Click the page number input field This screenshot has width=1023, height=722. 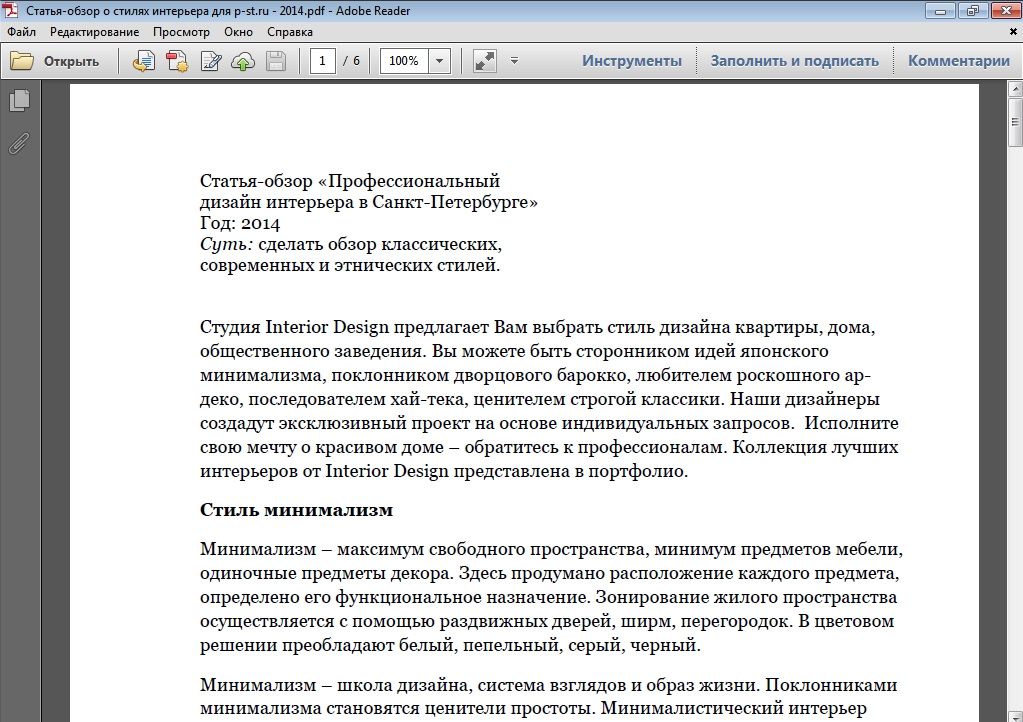[x=322, y=61]
